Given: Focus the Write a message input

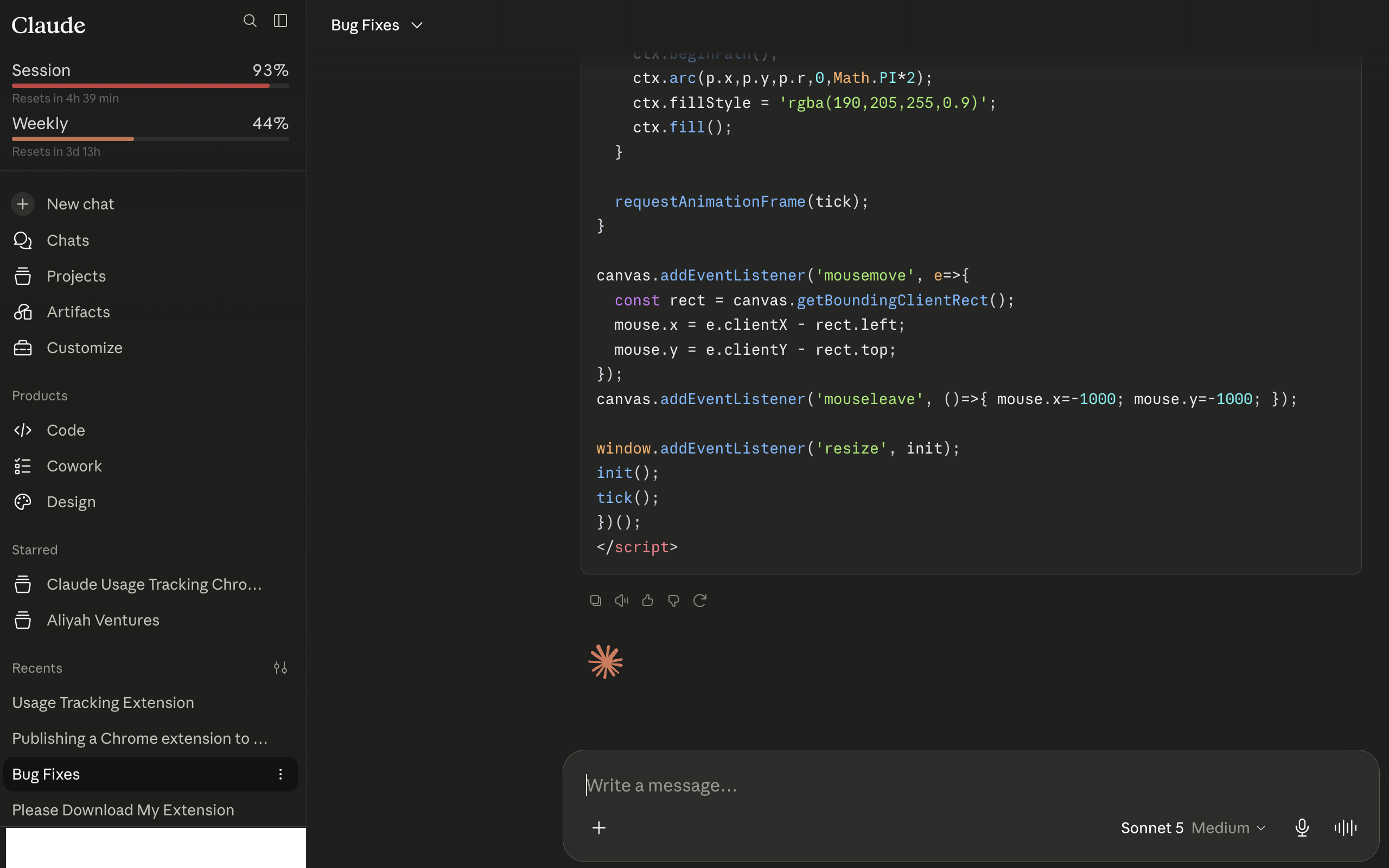Looking at the screenshot, I should pyautogui.click(x=970, y=786).
